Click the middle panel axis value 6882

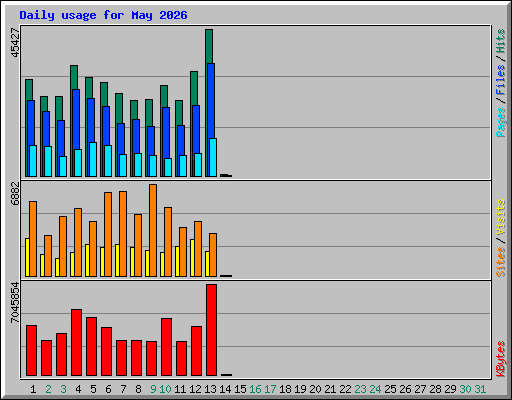click(x=15, y=193)
